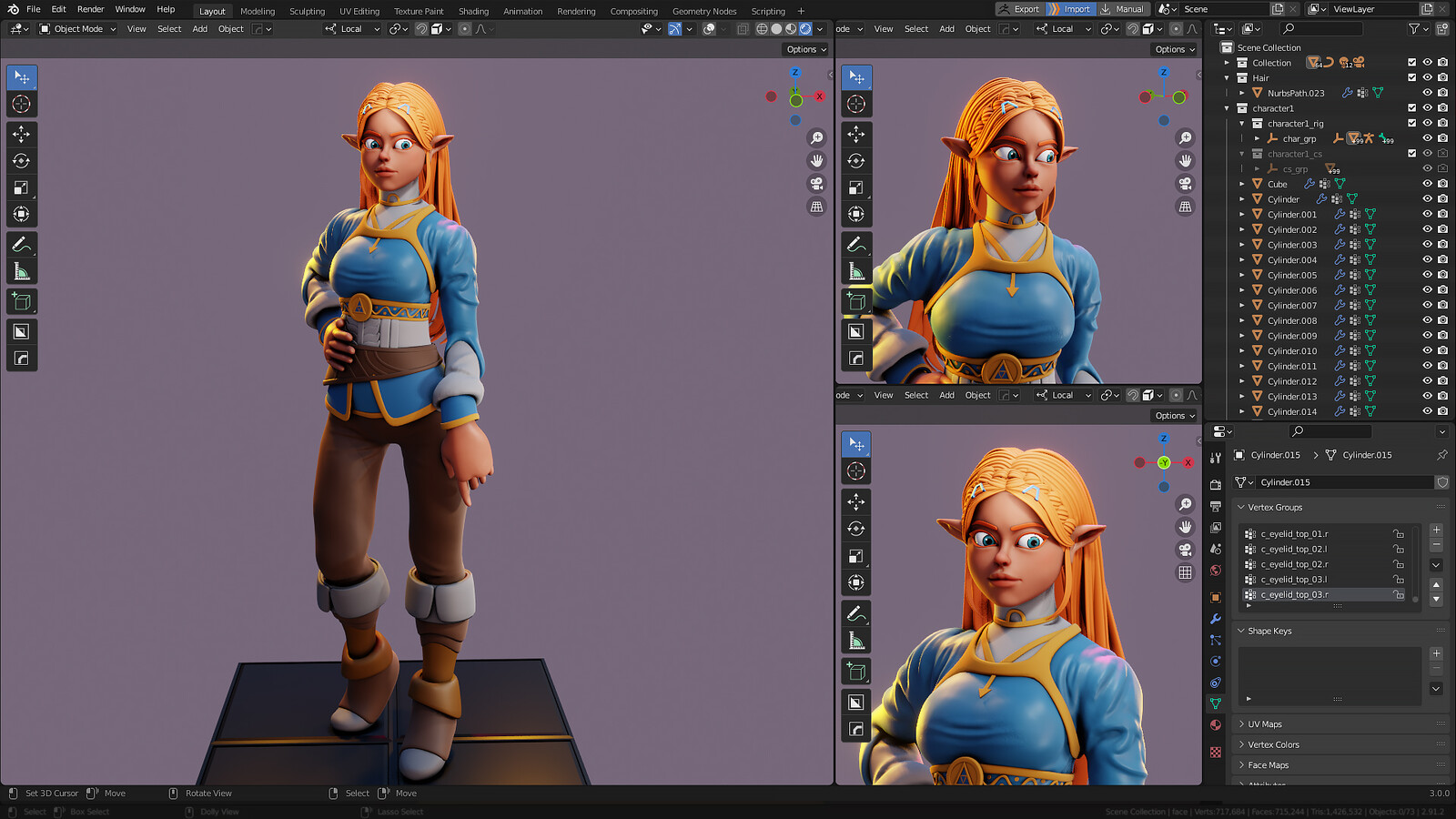Switch to the Sculpting workspace tab
This screenshot has height=819, width=1456.
tap(307, 12)
